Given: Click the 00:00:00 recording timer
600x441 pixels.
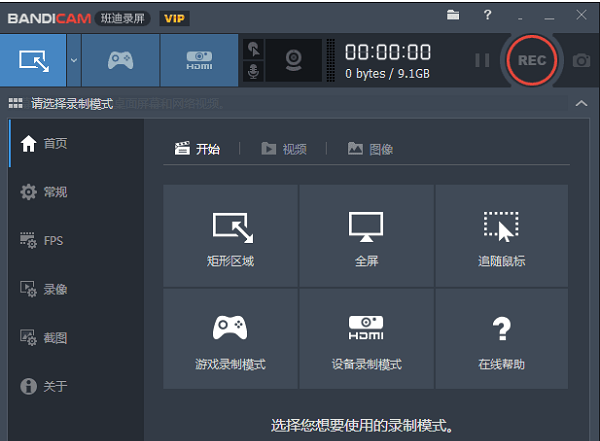Looking at the screenshot, I should pyautogui.click(x=388, y=52).
